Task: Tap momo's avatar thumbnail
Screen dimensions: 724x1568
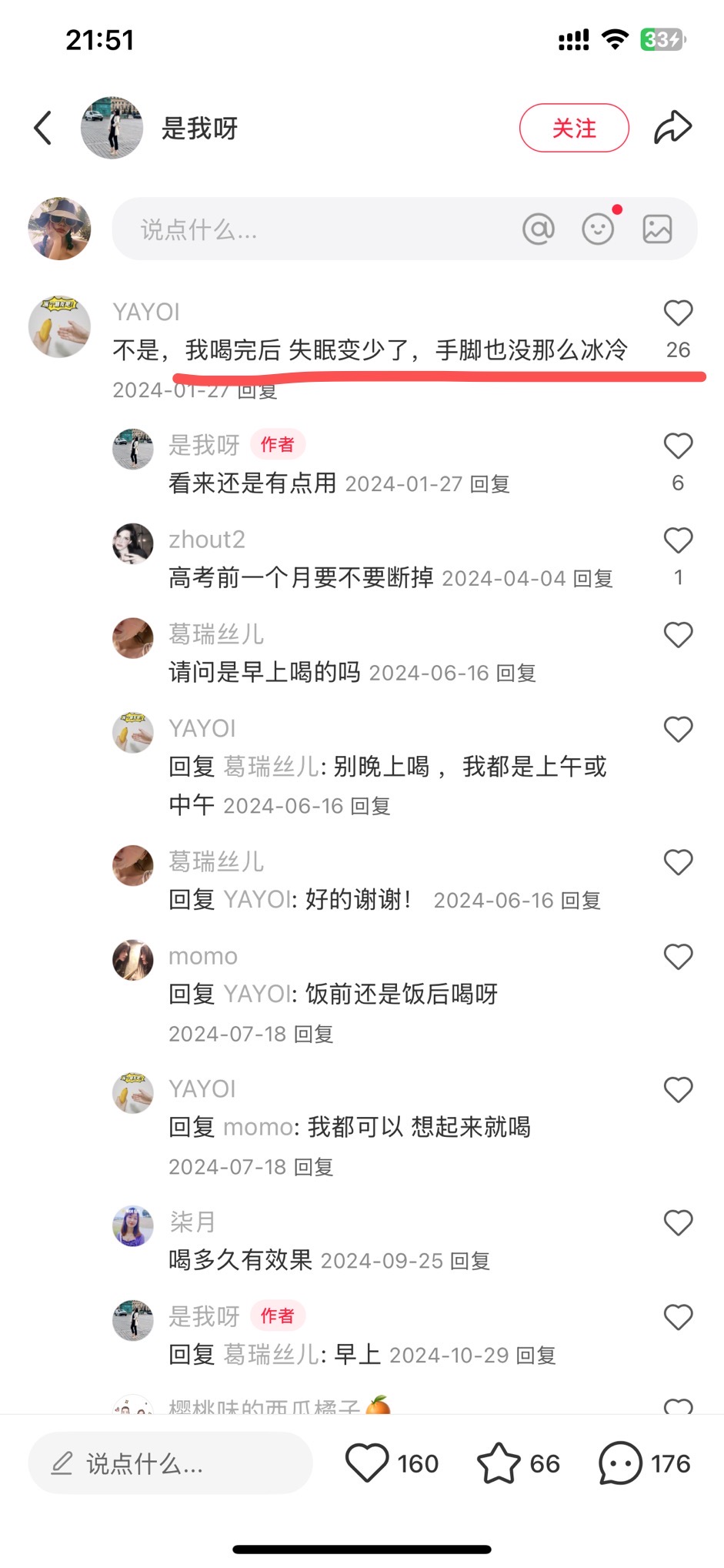Action: point(133,960)
